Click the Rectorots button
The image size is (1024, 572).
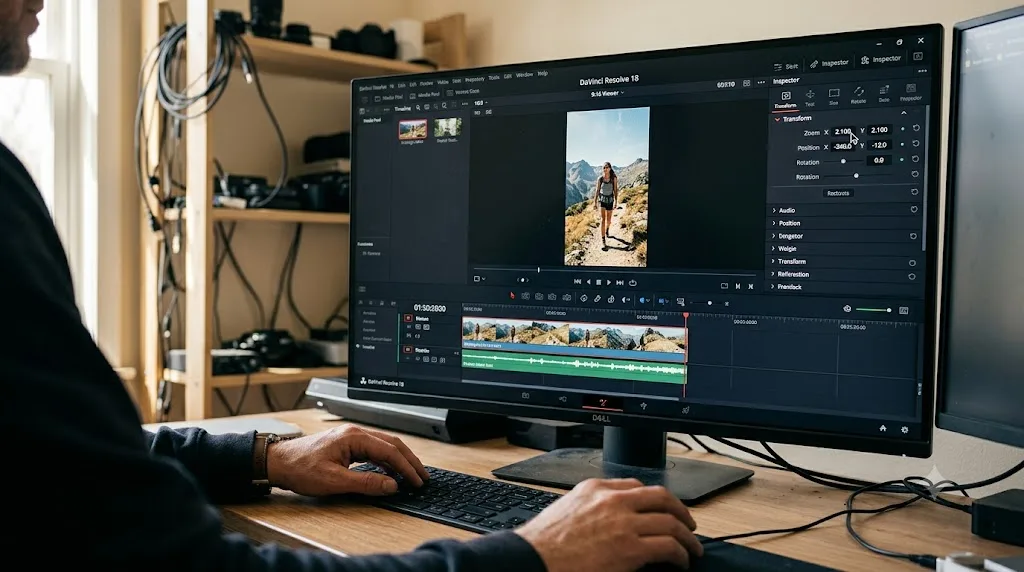(838, 193)
